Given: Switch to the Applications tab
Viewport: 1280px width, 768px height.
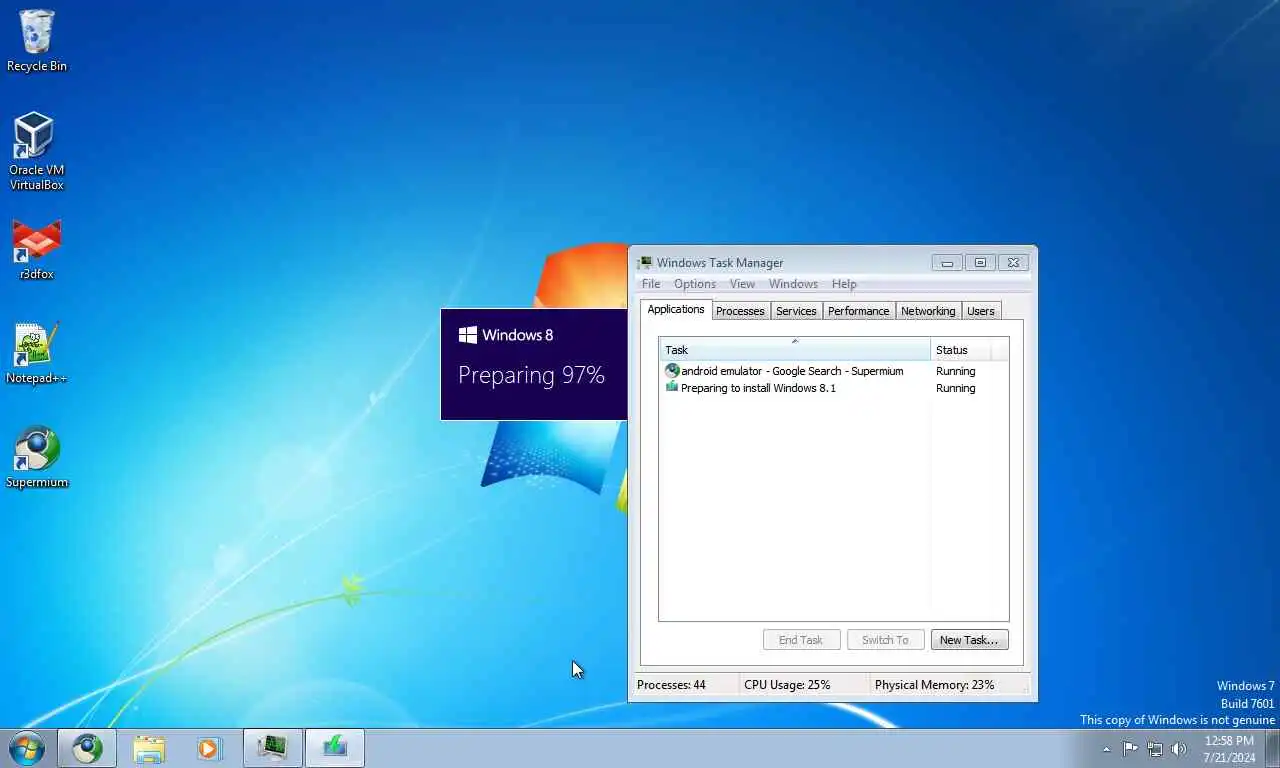Looking at the screenshot, I should point(676,310).
